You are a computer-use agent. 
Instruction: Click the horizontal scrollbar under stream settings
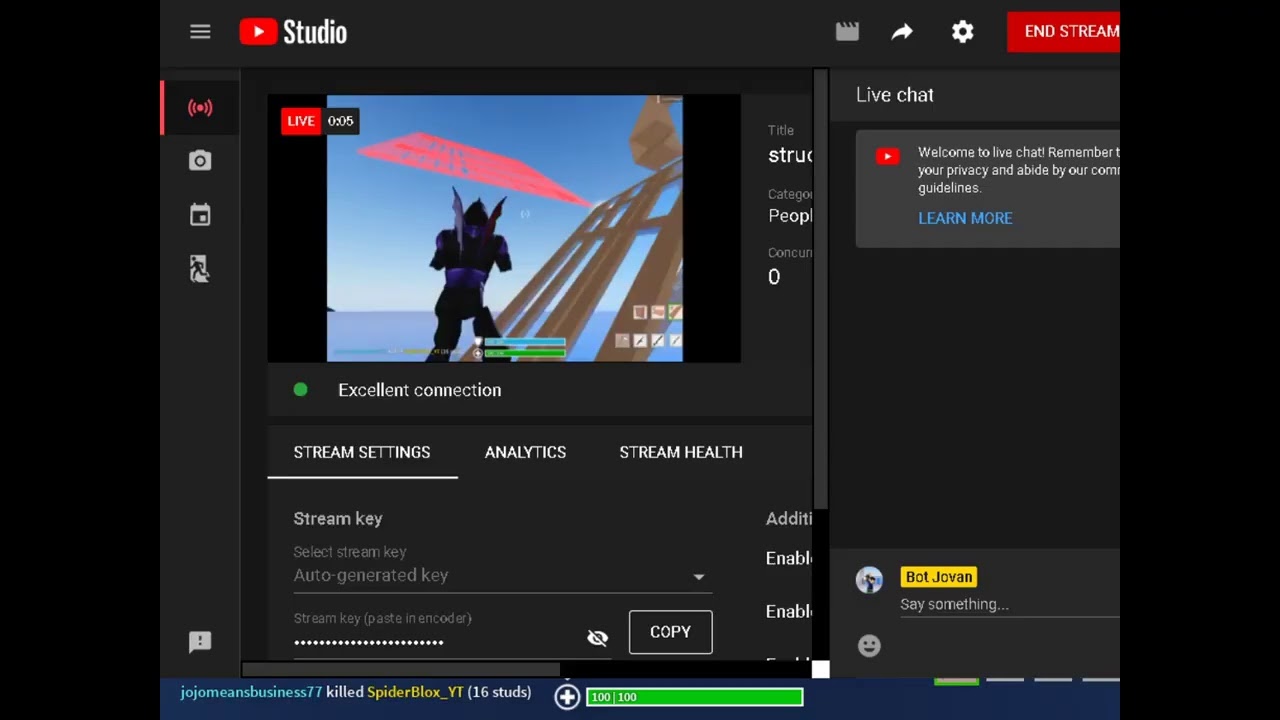[400, 670]
